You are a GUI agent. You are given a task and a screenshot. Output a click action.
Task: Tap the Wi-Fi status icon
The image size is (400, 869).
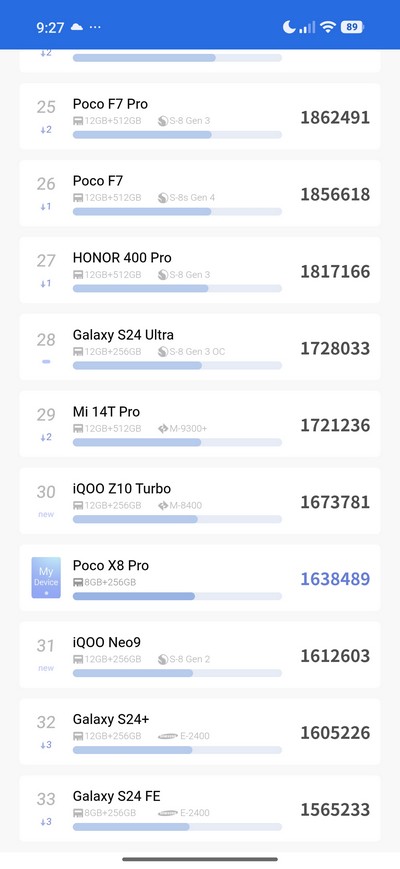tap(328, 27)
